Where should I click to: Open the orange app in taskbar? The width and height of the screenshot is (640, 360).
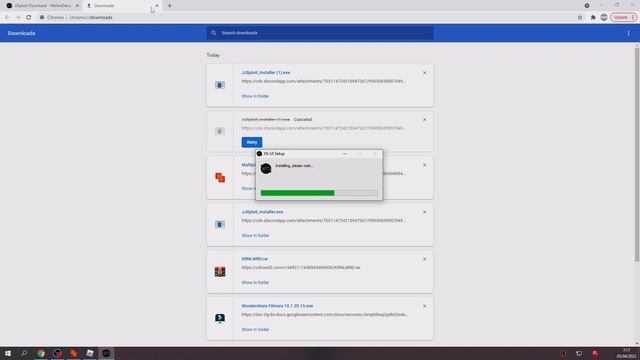73,353
